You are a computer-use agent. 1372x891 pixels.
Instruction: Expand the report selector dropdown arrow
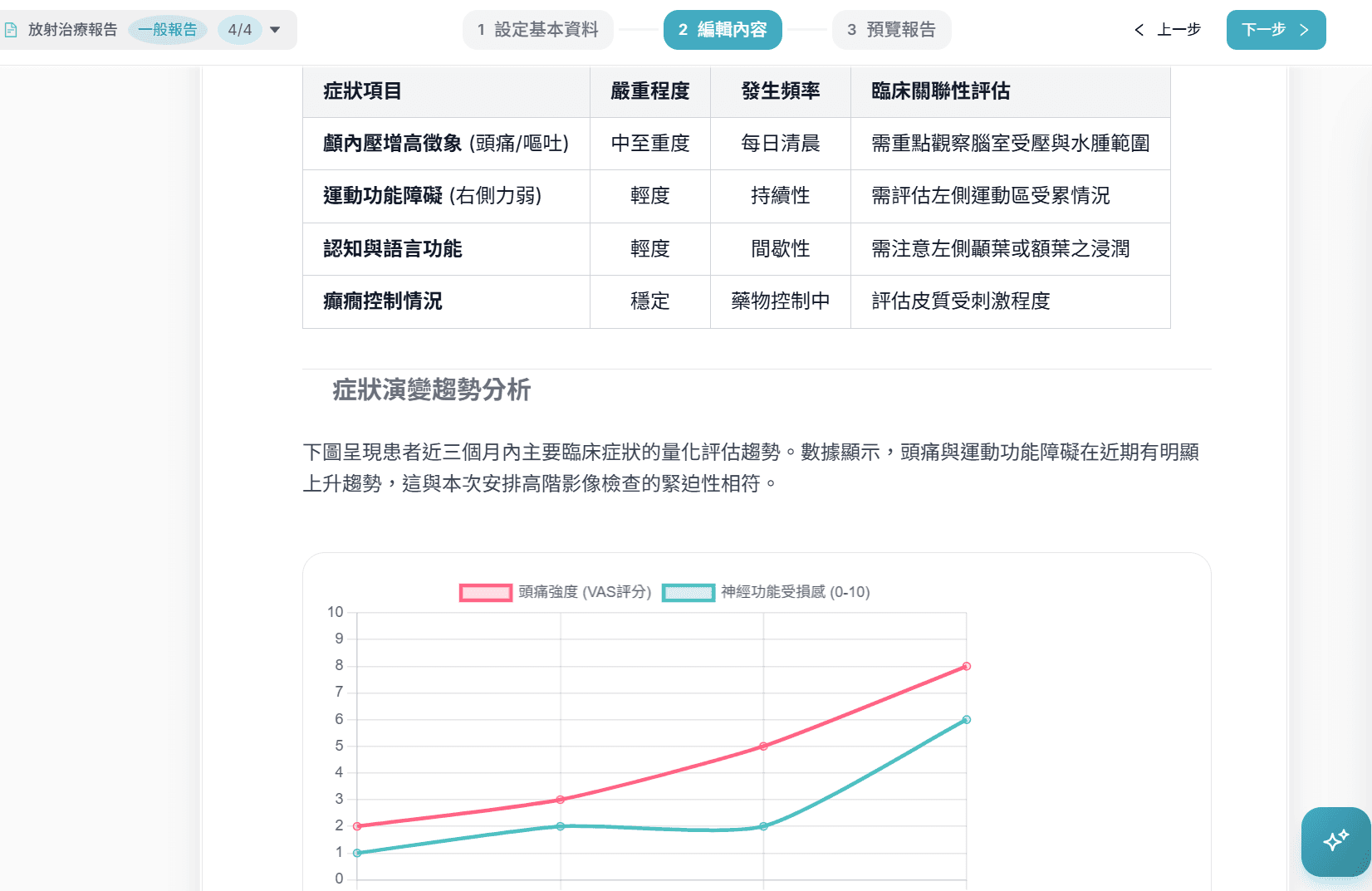275,30
